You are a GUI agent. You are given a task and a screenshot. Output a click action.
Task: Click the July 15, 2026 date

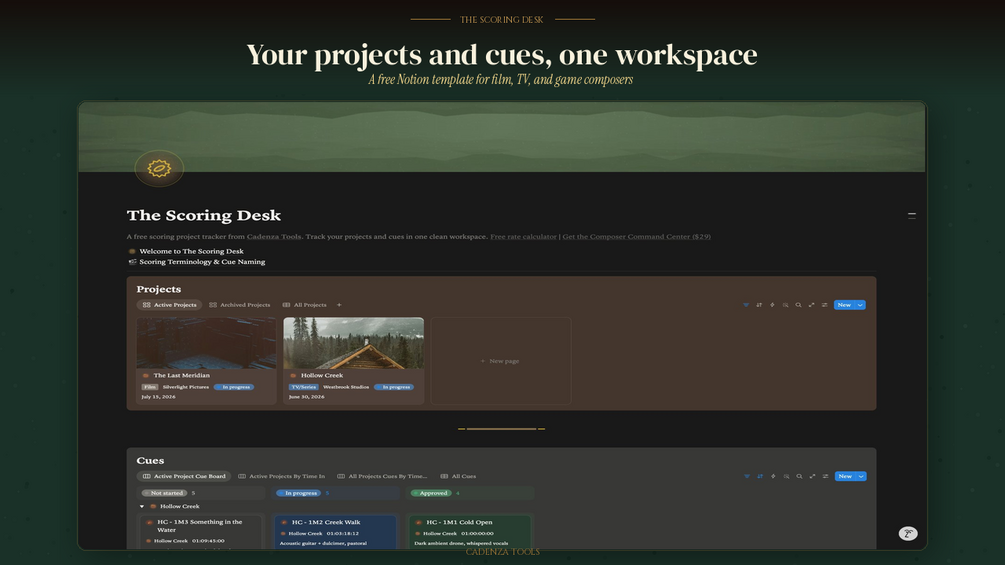[x=158, y=397]
